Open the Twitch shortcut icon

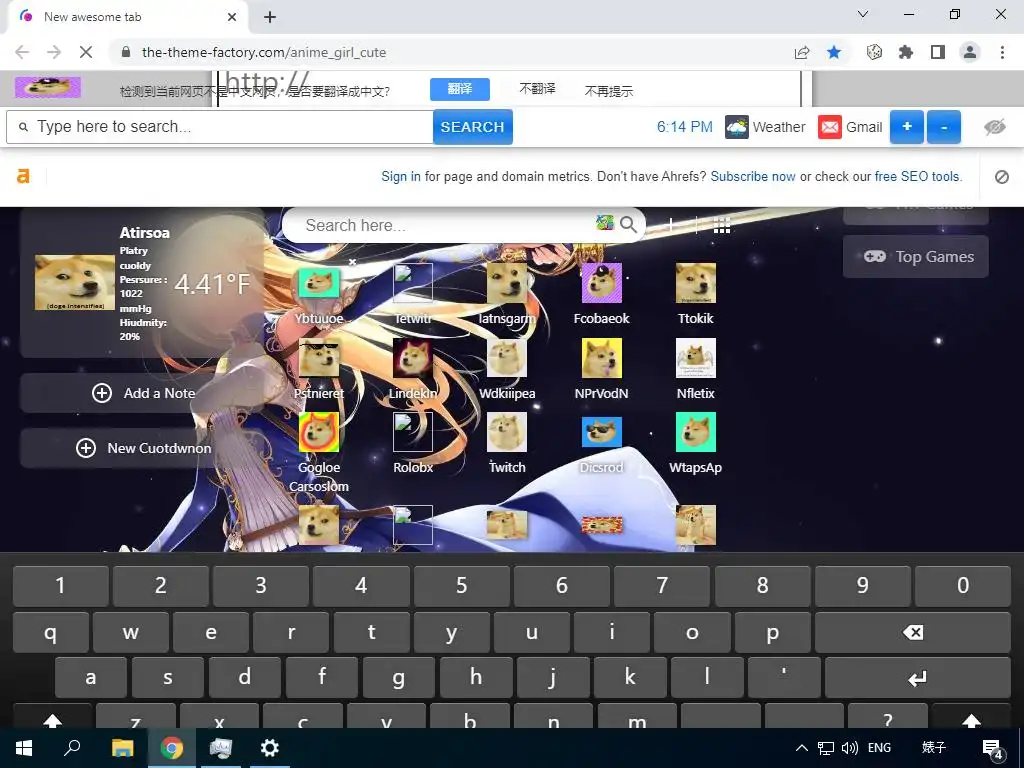tap(507, 432)
